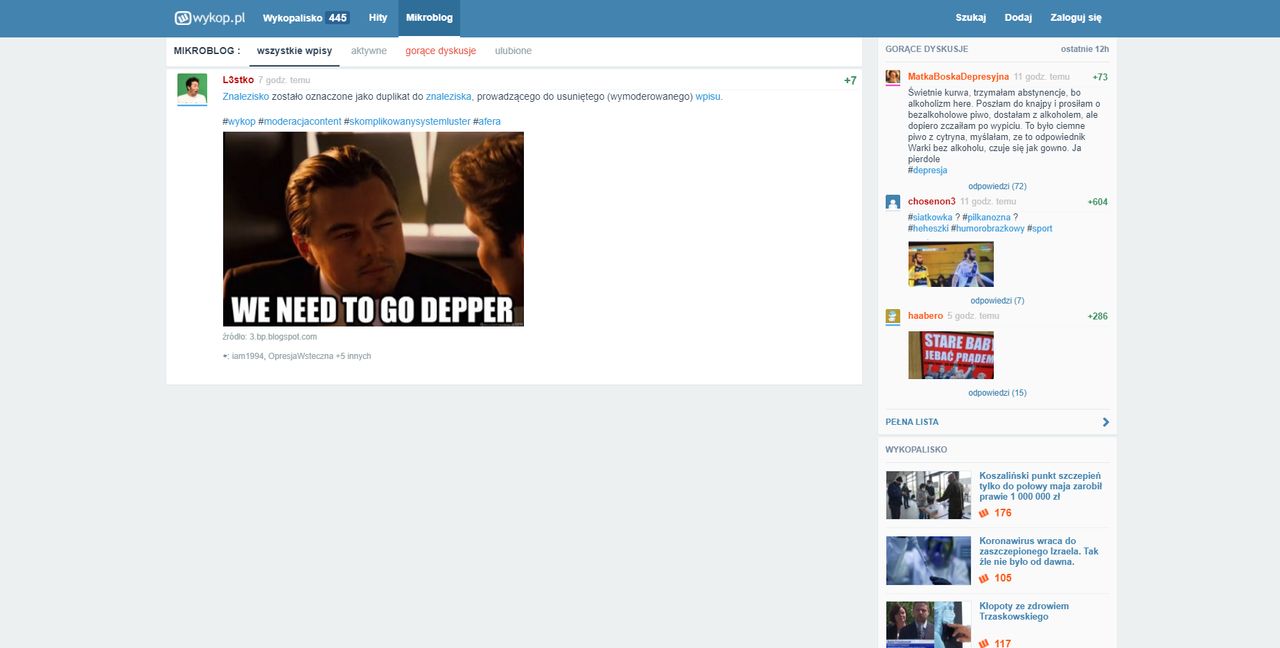Click the orange wykop icon beside 176
The height and width of the screenshot is (648, 1280).
(x=984, y=513)
